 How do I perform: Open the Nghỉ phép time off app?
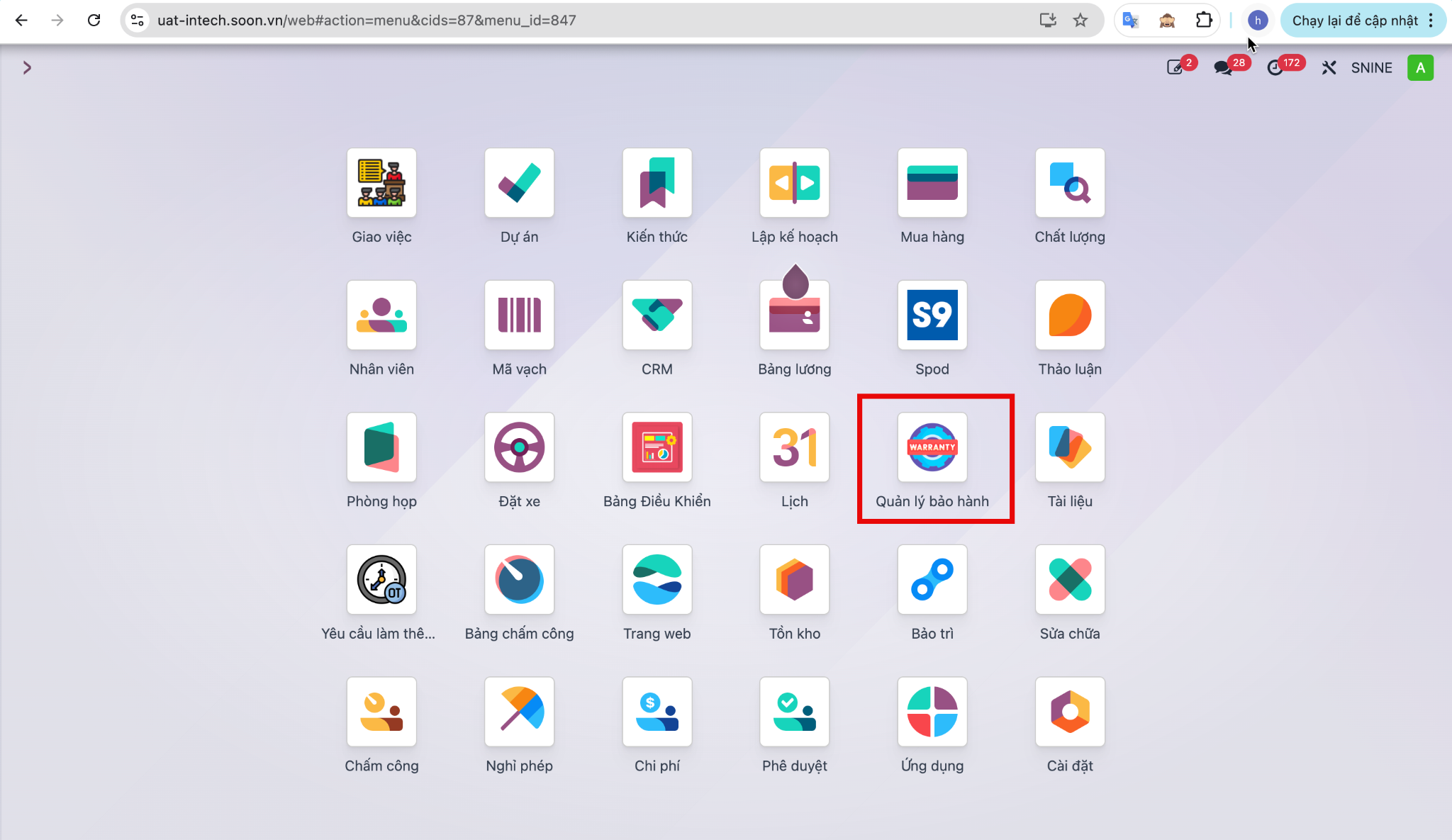tap(520, 712)
